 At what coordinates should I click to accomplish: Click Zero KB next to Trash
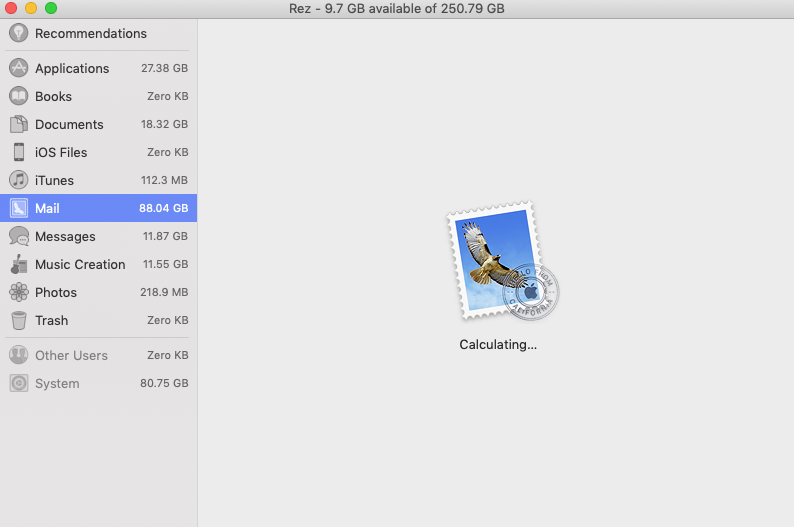(168, 320)
